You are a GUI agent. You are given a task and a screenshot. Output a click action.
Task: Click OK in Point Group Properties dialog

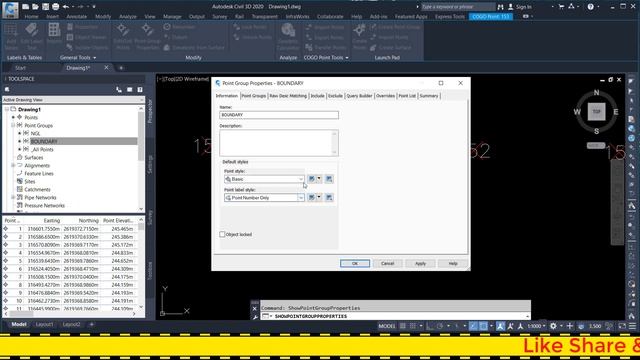355,264
